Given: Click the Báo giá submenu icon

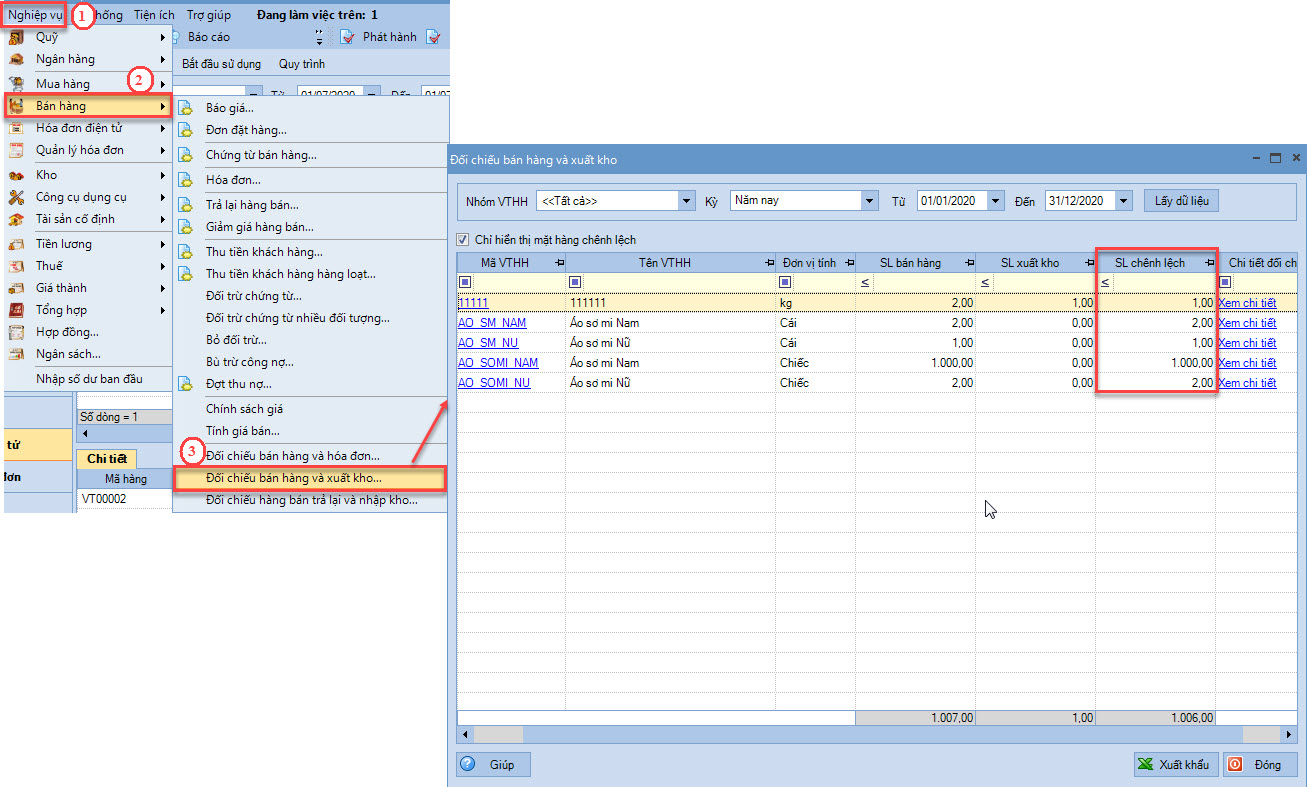Looking at the screenshot, I should pos(185,108).
